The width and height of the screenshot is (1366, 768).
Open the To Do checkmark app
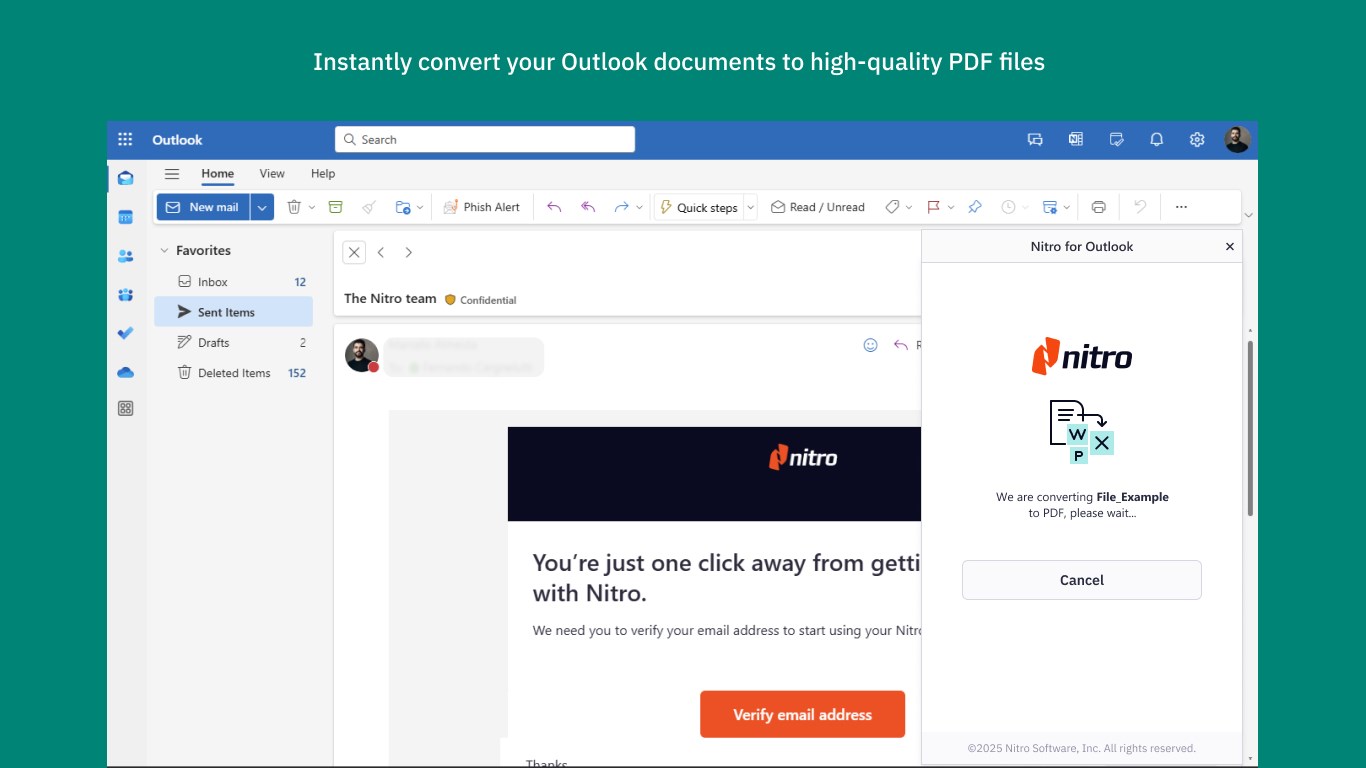[x=125, y=333]
